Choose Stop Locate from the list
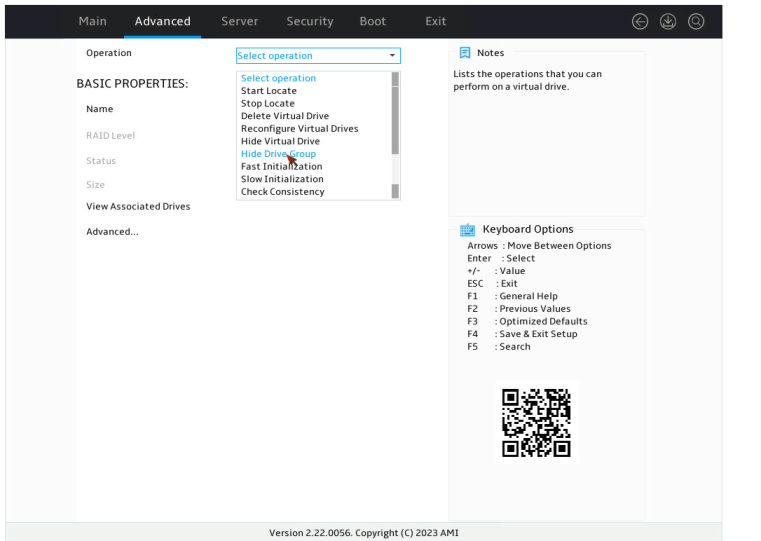 [x=267, y=103]
